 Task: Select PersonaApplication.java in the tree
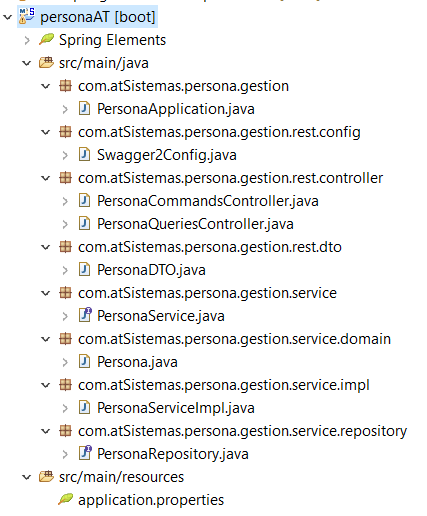point(176,109)
